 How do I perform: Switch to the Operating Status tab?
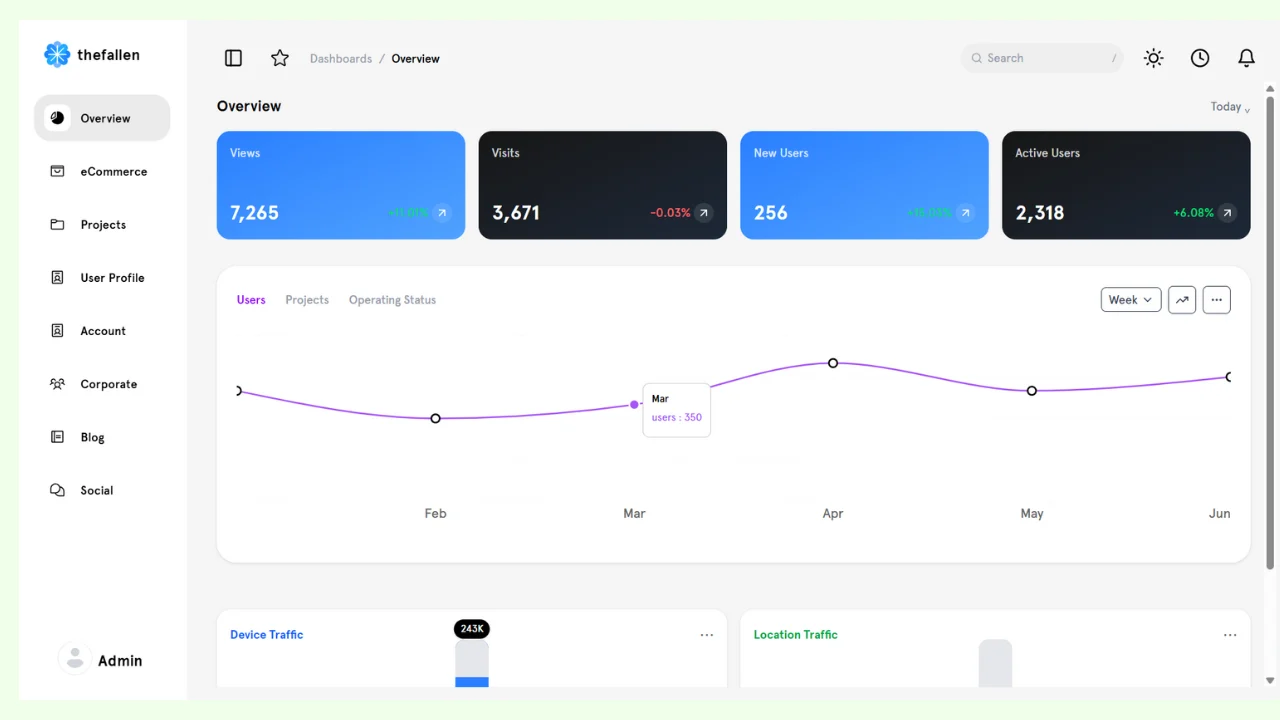pos(392,300)
